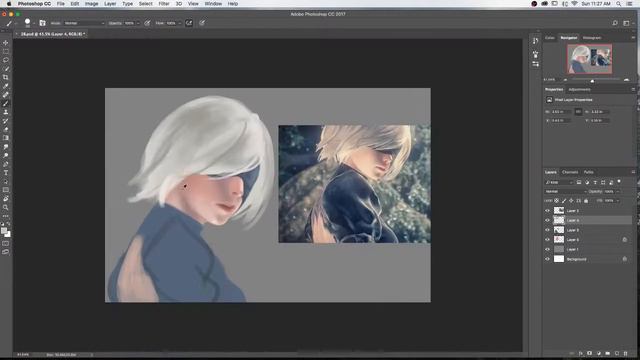Open the brush Opacity dropdown arrow
Viewport: 640px width, 360px height.
[x=138, y=23]
